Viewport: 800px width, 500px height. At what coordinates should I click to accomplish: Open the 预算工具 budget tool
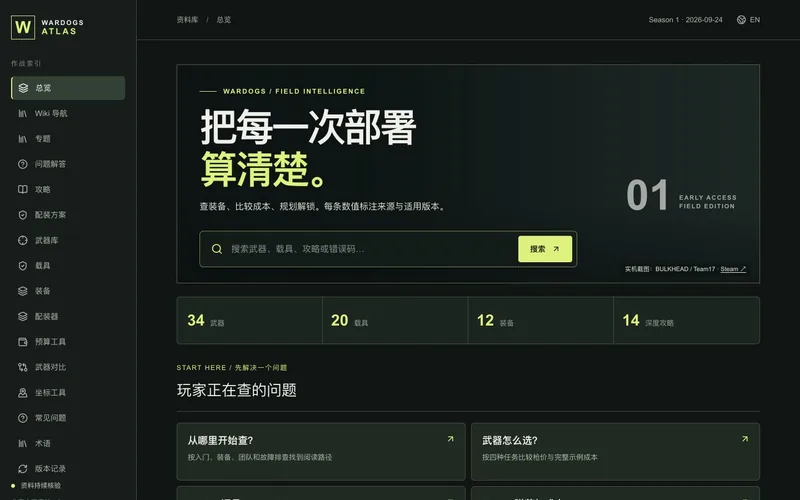[x=68, y=342]
